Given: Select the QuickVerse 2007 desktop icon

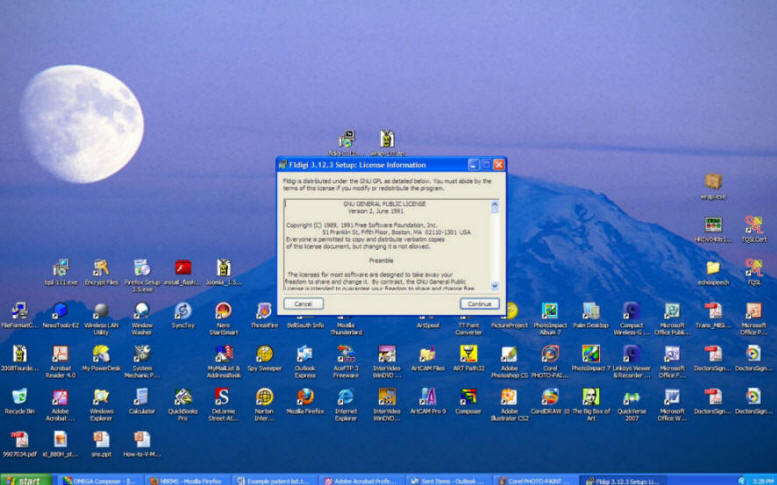Looking at the screenshot, I should pyautogui.click(x=631, y=405).
